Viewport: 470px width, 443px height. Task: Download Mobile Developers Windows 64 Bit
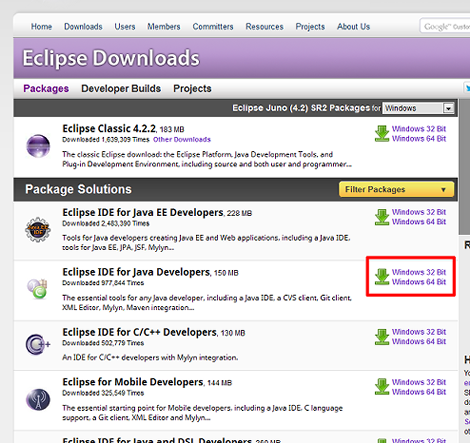point(419,392)
